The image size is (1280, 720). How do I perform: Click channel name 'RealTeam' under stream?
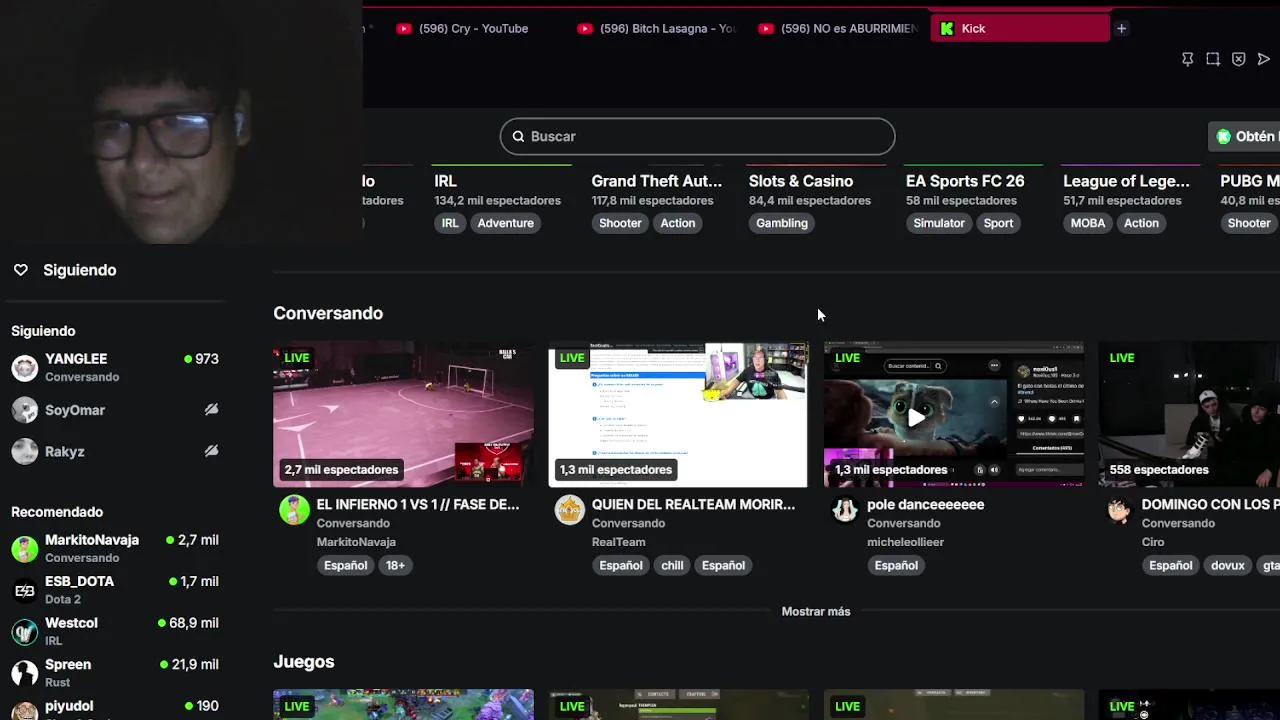tap(618, 542)
